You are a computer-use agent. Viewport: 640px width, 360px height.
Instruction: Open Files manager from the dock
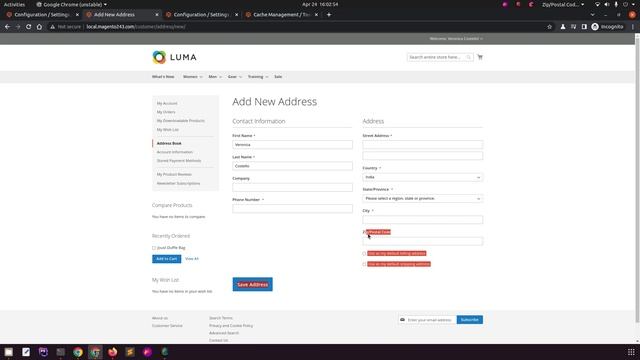tap(9, 352)
